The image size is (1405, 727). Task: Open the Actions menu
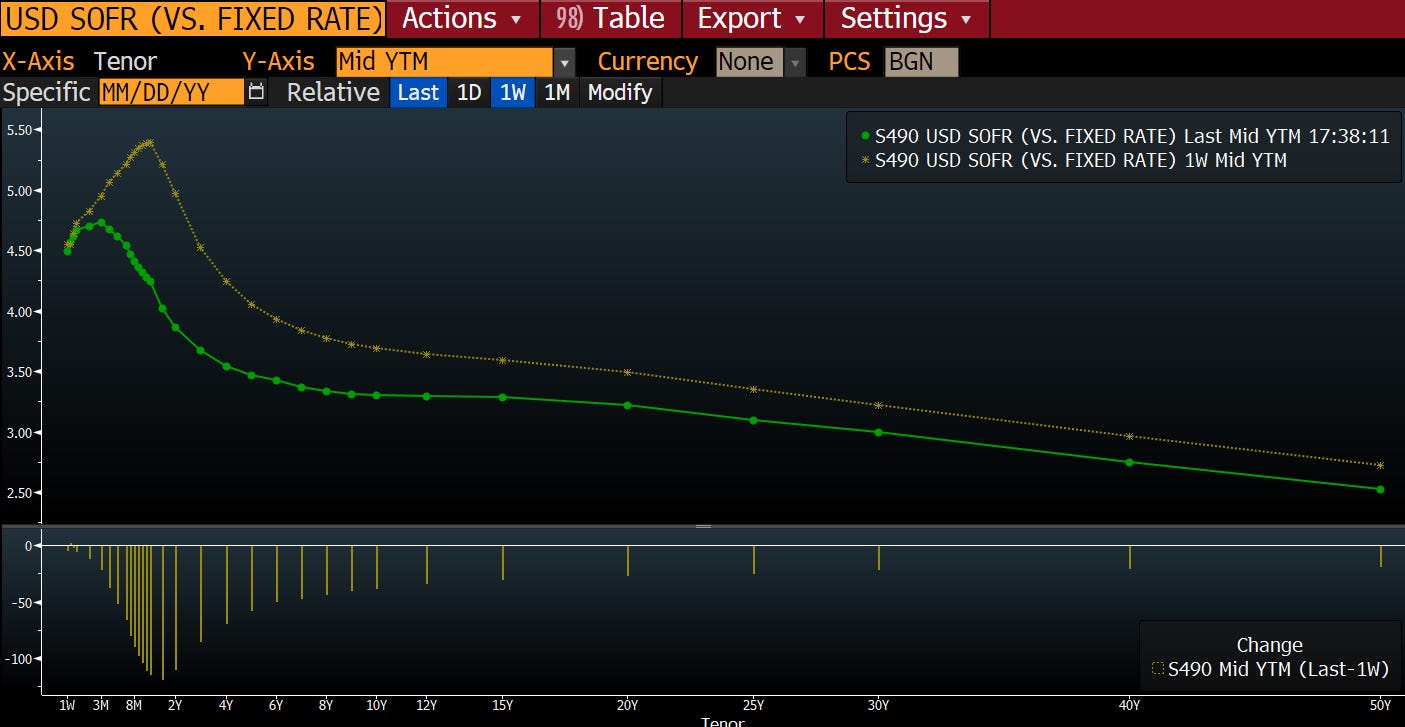point(462,18)
